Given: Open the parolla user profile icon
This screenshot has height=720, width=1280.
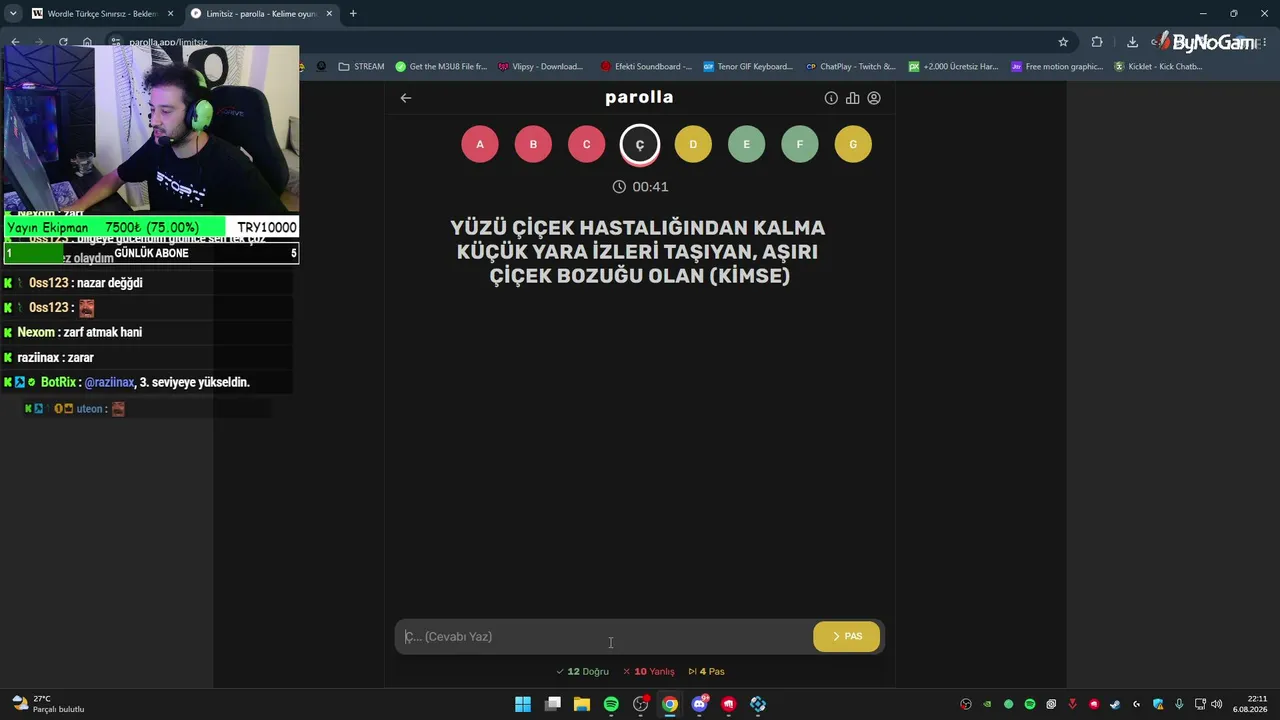Looking at the screenshot, I should click(x=874, y=98).
